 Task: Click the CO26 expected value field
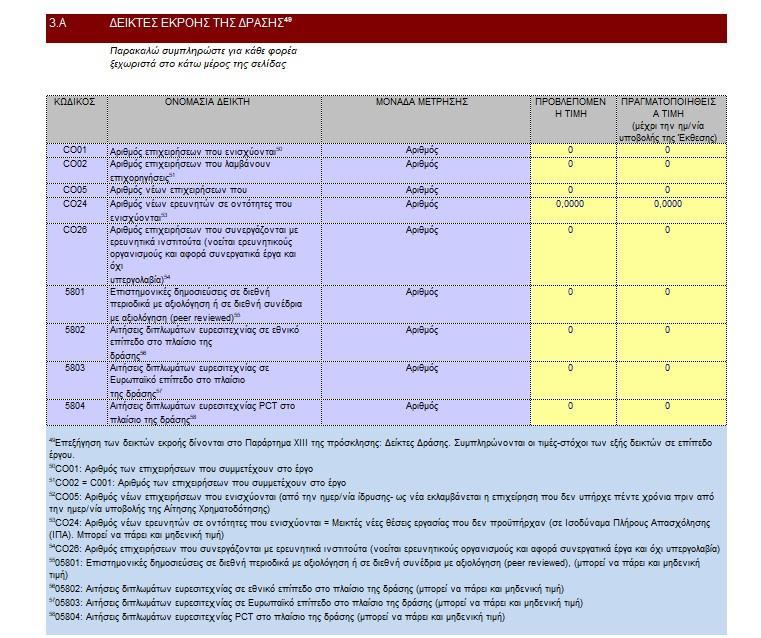(x=573, y=254)
